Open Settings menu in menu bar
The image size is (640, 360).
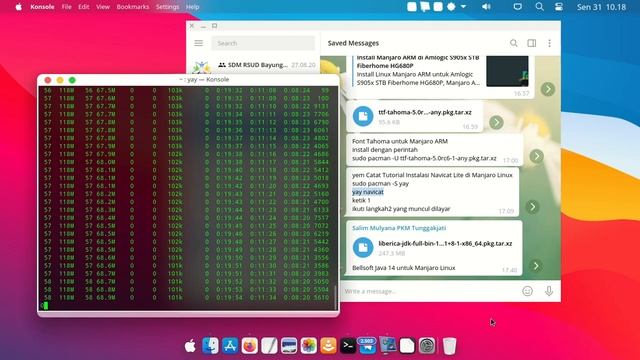click(x=167, y=7)
